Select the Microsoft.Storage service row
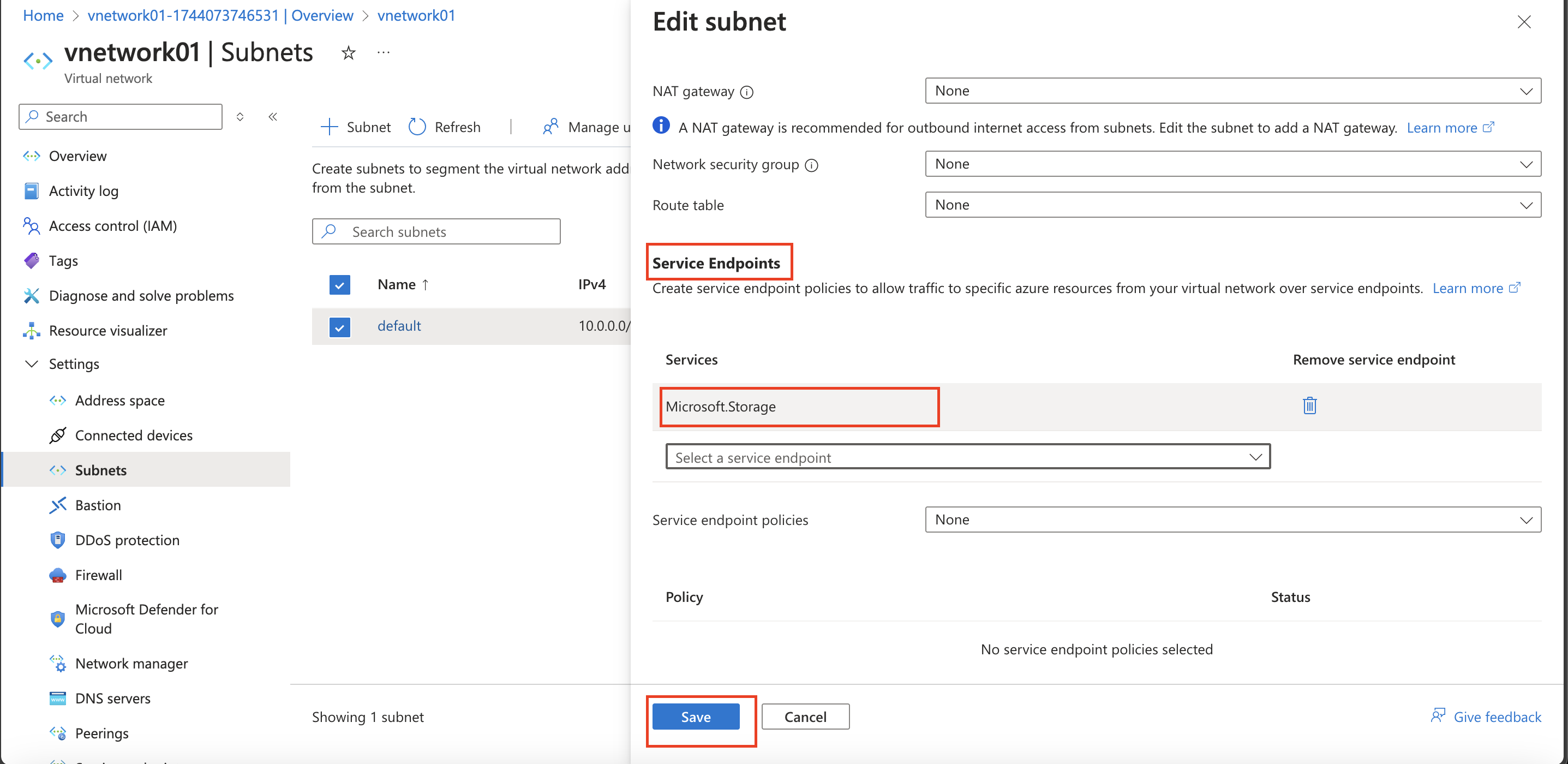 (1097, 407)
